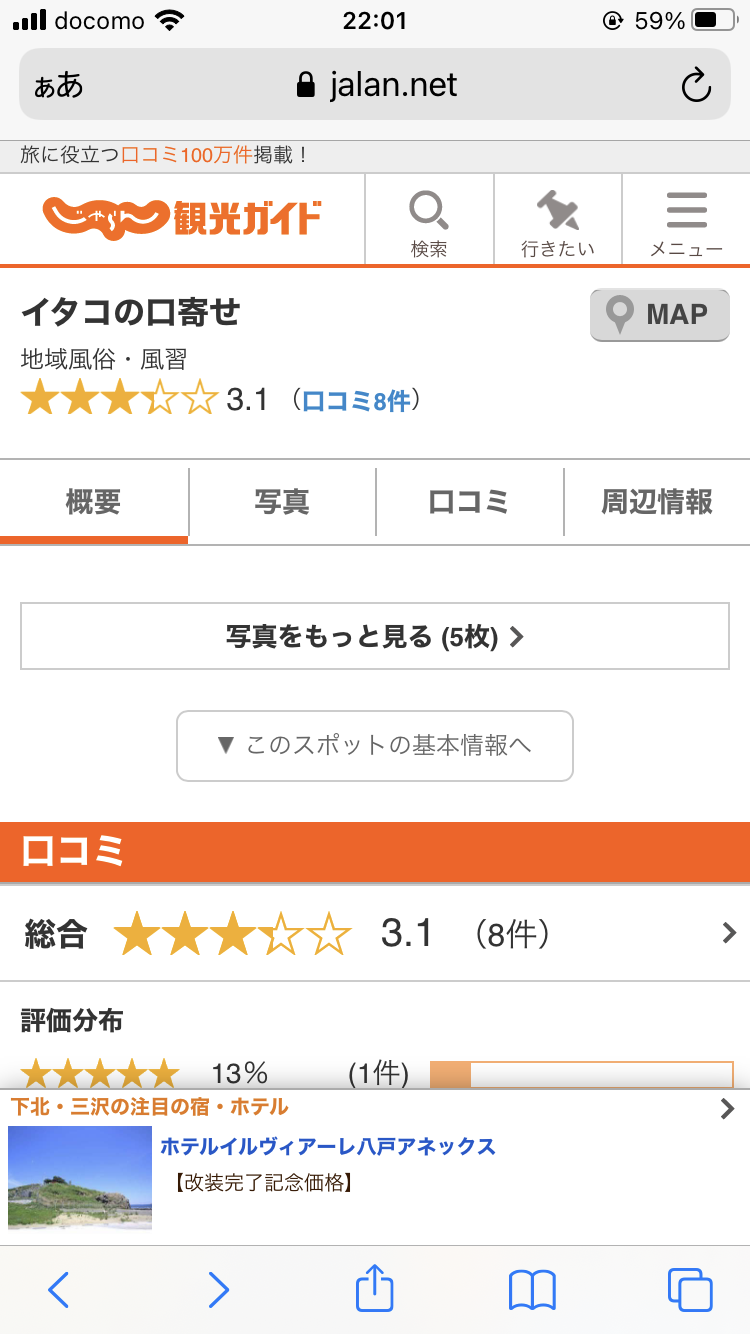Go back with Safari back arrow
Image resolution: width=750 pixels, height=1334 pixels.
[x=59, y=1290]
